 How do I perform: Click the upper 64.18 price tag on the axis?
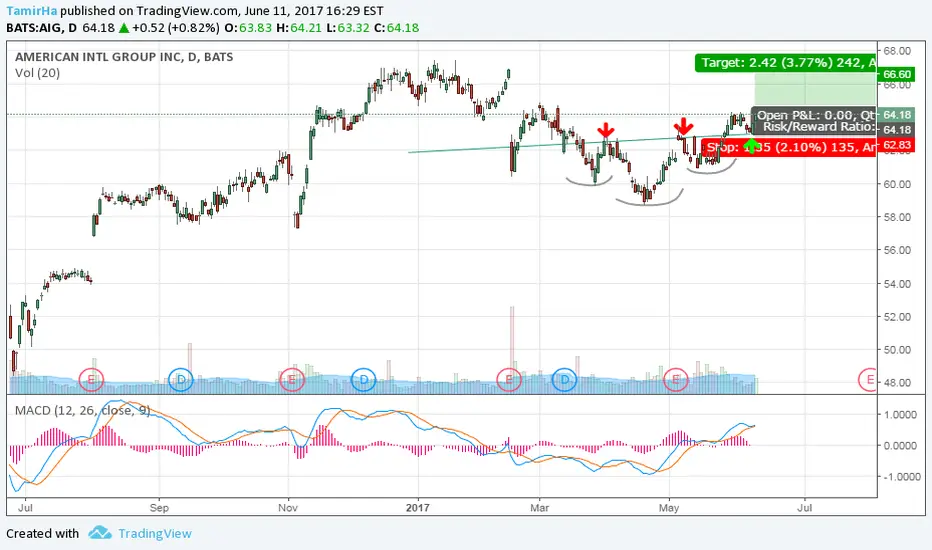[x=896, y=115]
